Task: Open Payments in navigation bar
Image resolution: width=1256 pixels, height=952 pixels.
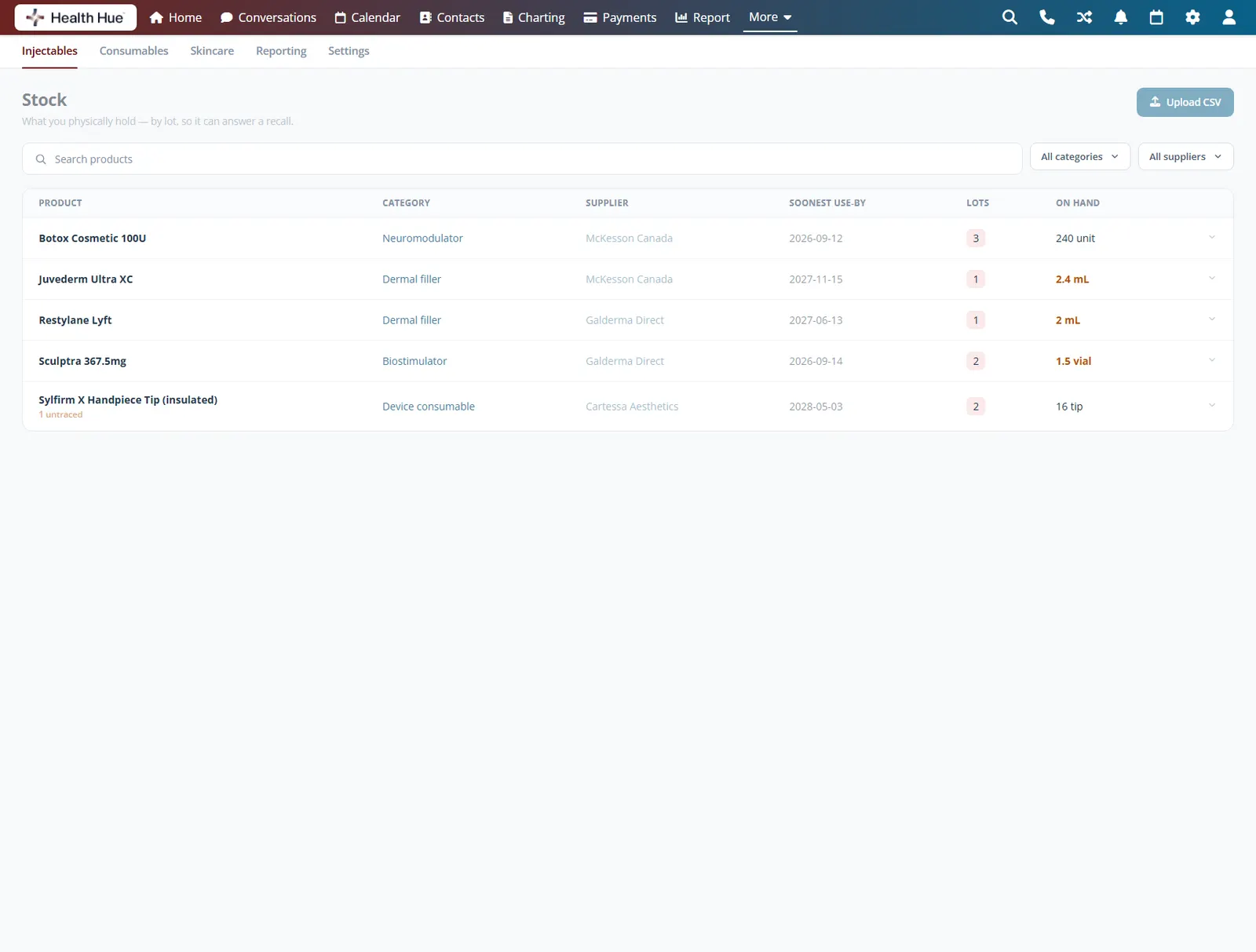Action: [x=620, y=17]
